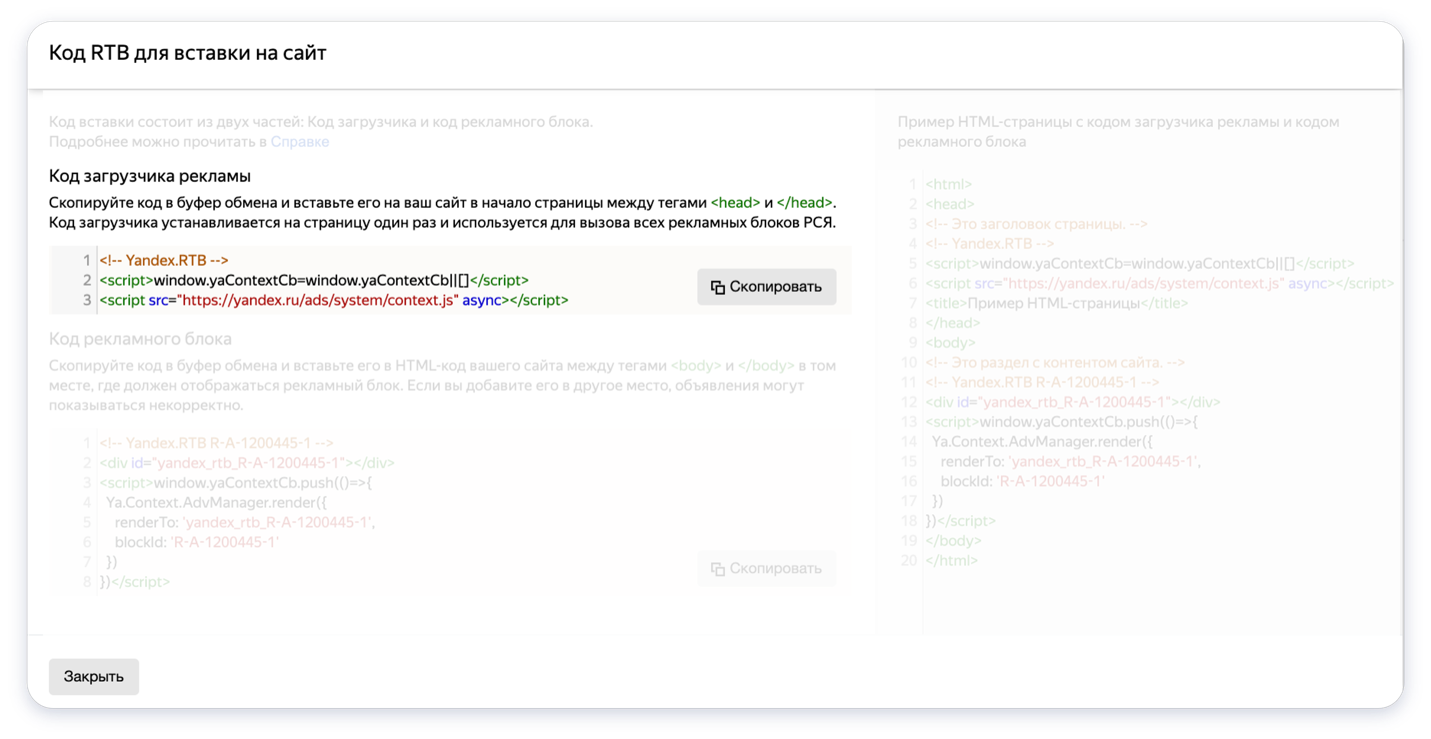Click the </body> line in example code

(953, 541)
